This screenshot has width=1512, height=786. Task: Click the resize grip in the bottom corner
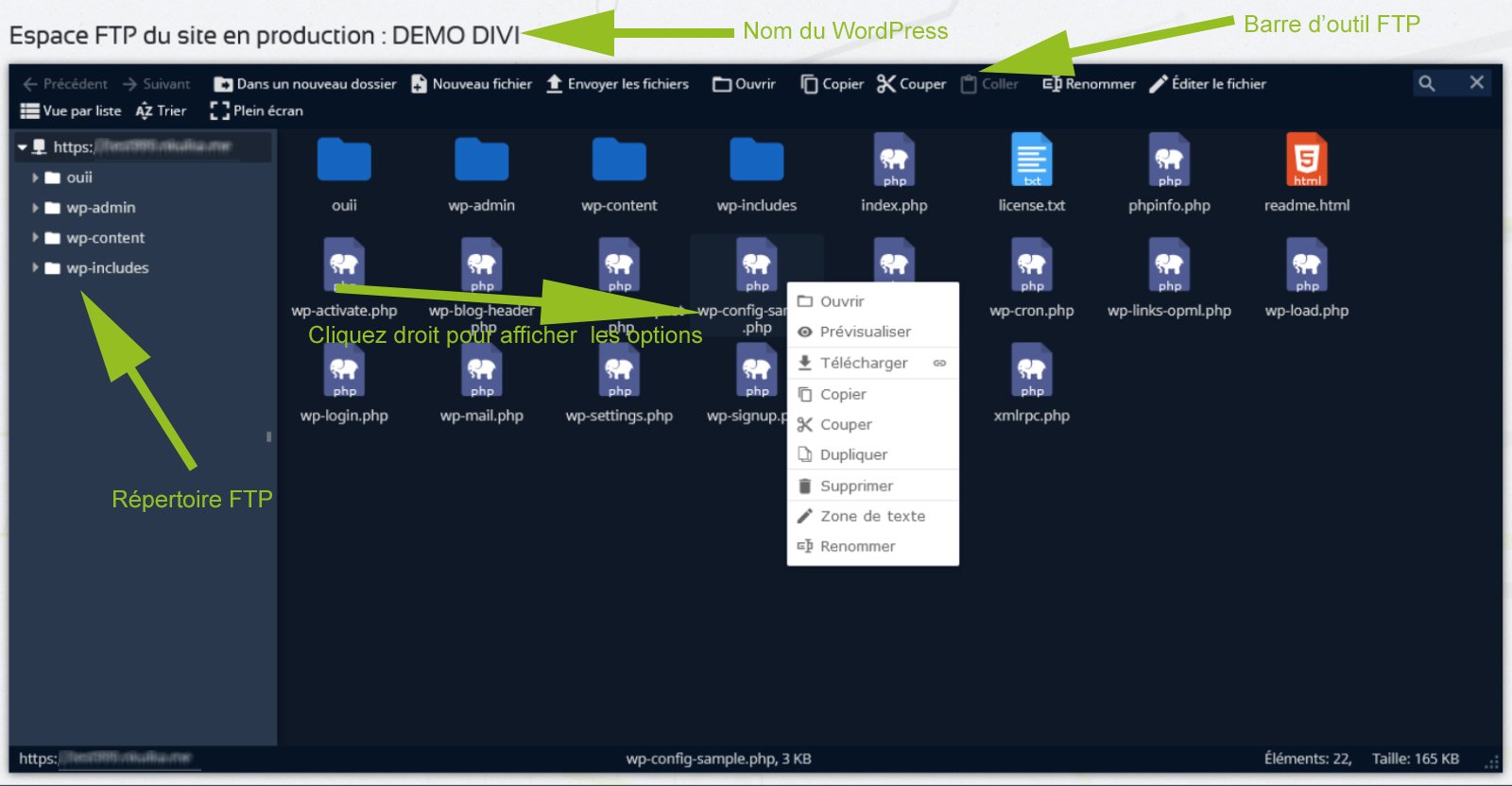pyautogui.click(x=1492, y=763)
